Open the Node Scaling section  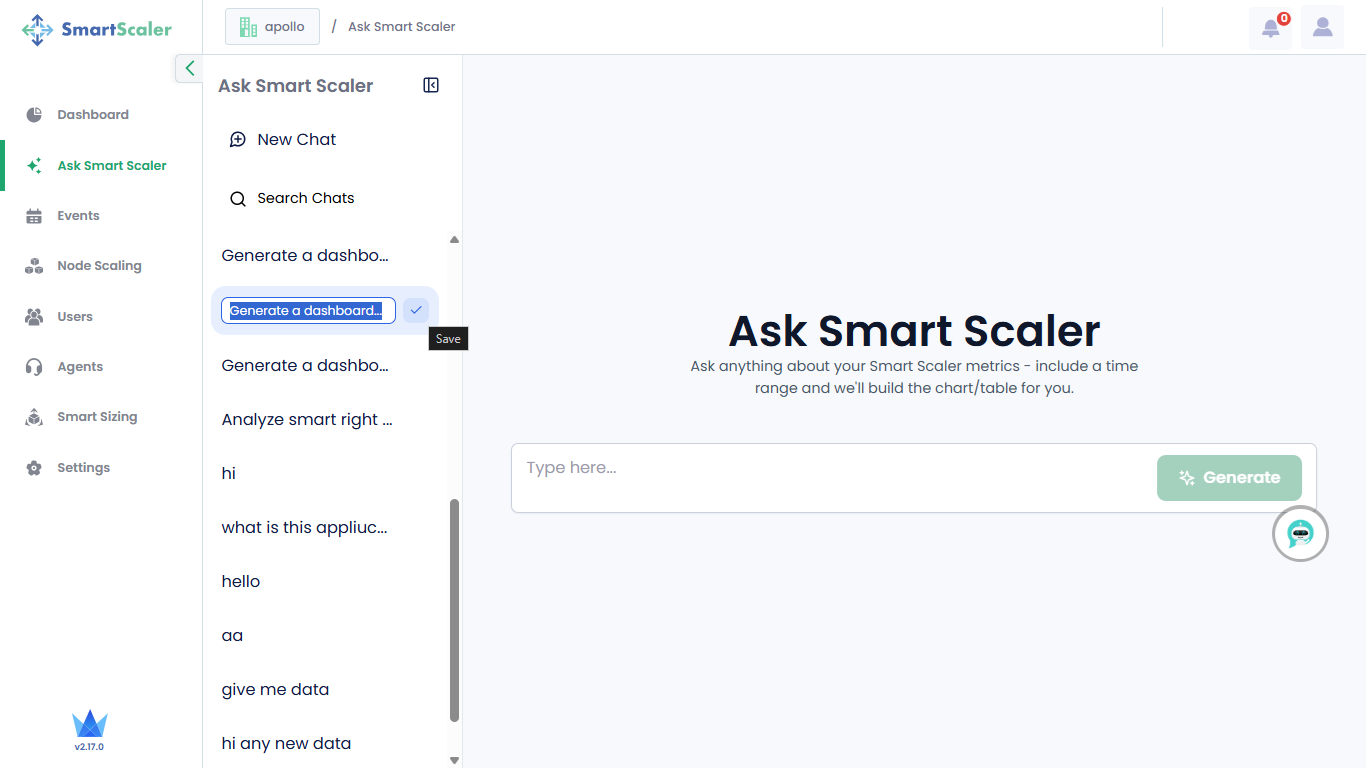(99, 266)
